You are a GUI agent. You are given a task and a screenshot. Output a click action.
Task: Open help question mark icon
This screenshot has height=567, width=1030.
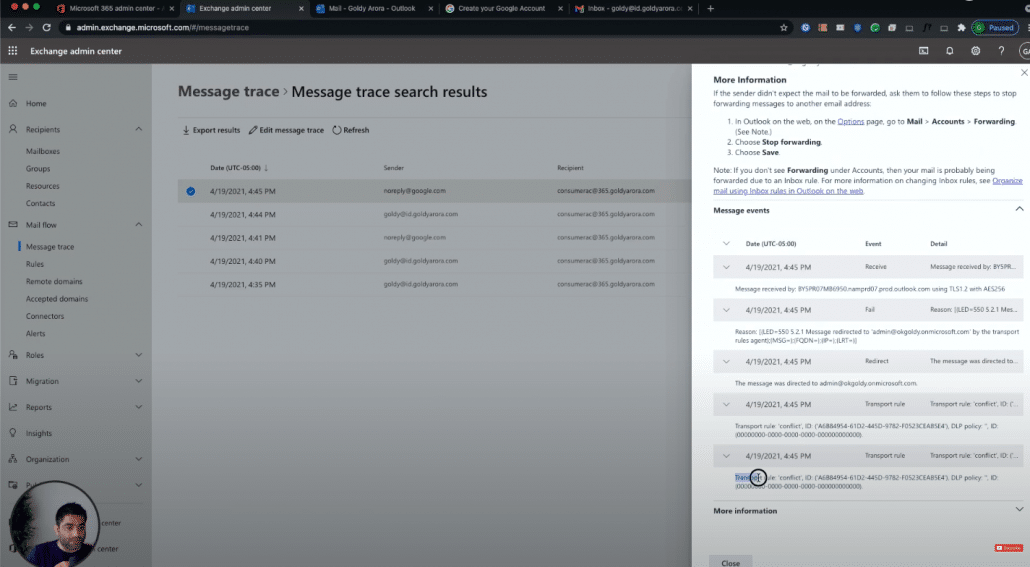(1001, 51)
